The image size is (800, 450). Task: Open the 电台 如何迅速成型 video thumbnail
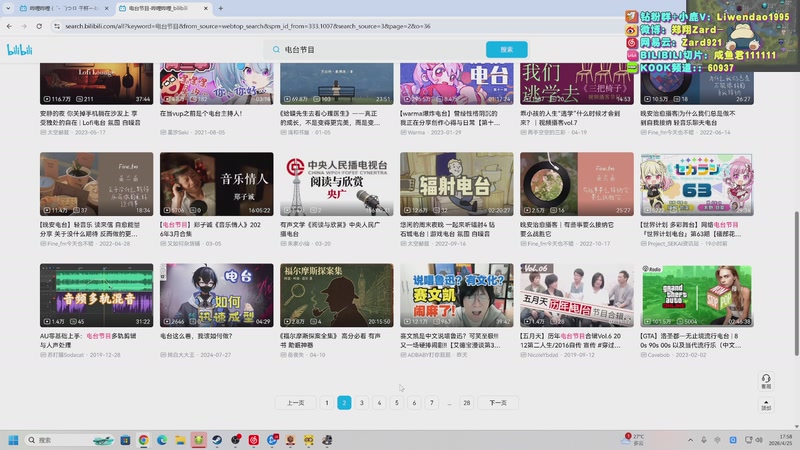pos(216,295)
